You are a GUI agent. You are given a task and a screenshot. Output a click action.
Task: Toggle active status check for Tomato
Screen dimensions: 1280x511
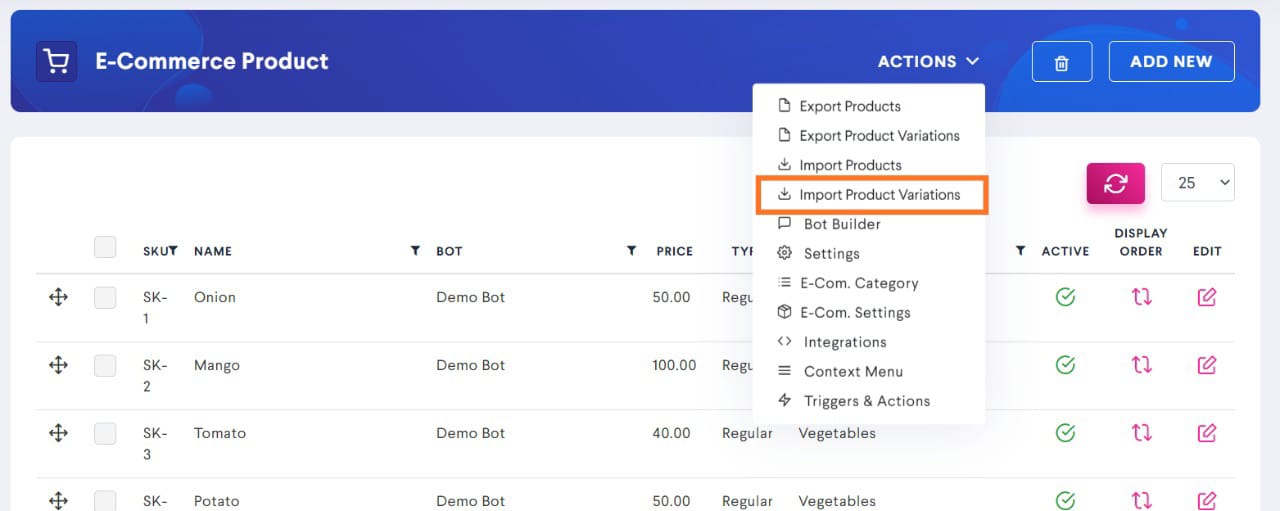pos(1065,433)
